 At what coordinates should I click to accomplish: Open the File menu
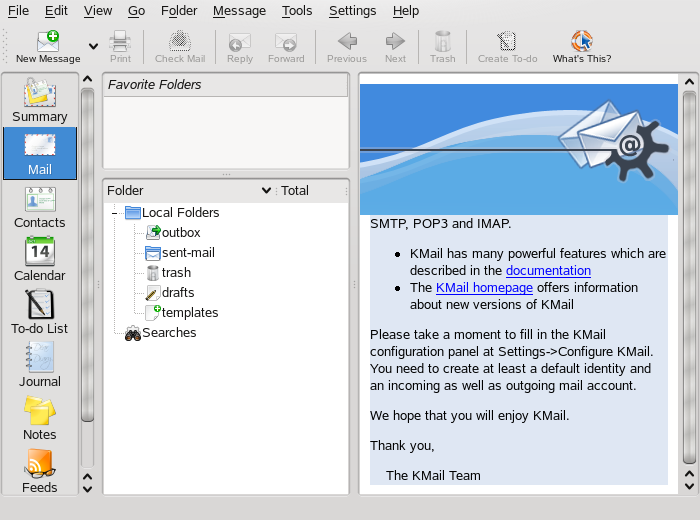(x=18, y=10)
